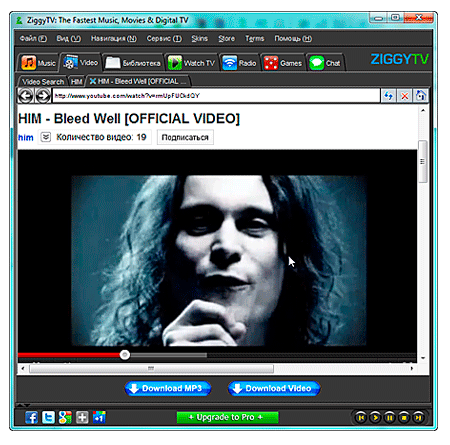Click the Подписаться subscribe button

[x=185, y=137]
